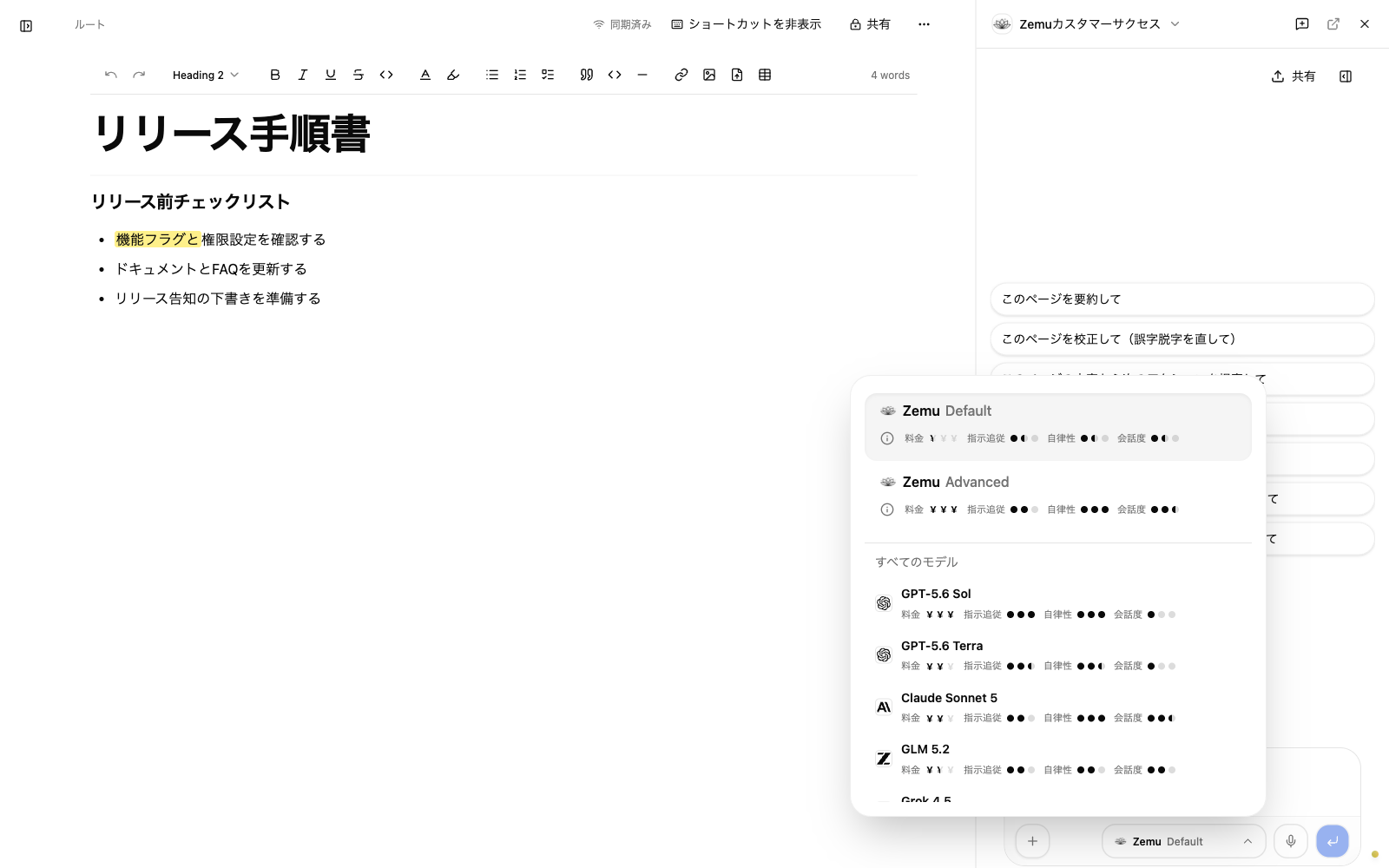Apply italic formatting
1389x868 pixels.
click(303, 75)
